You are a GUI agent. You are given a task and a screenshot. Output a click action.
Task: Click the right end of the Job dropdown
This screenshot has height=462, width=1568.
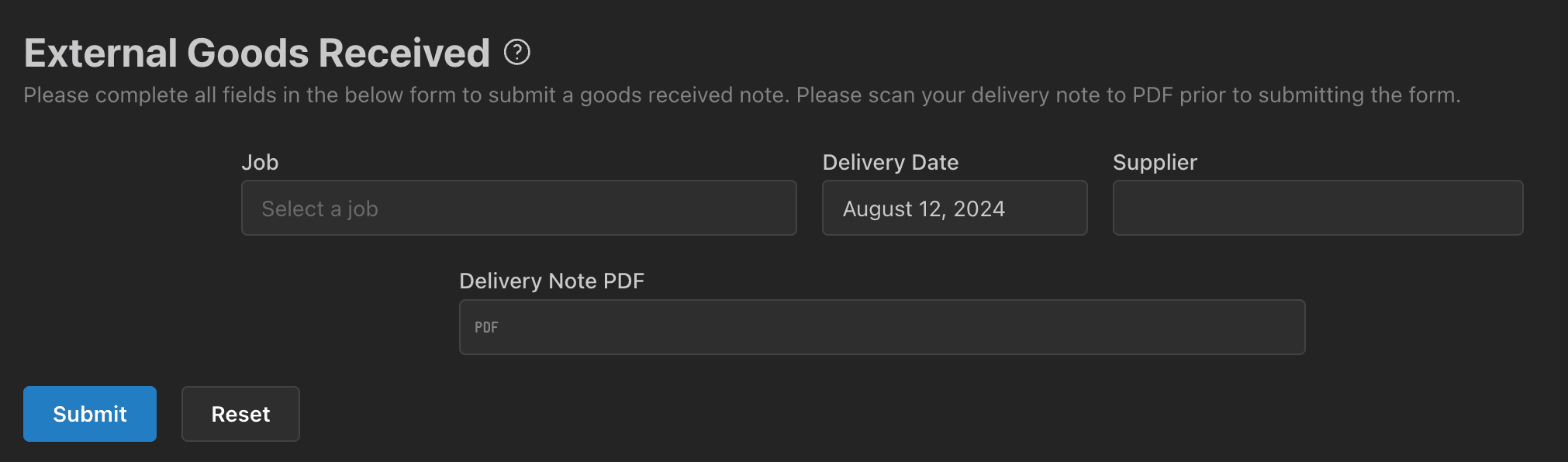coord(775,208)
